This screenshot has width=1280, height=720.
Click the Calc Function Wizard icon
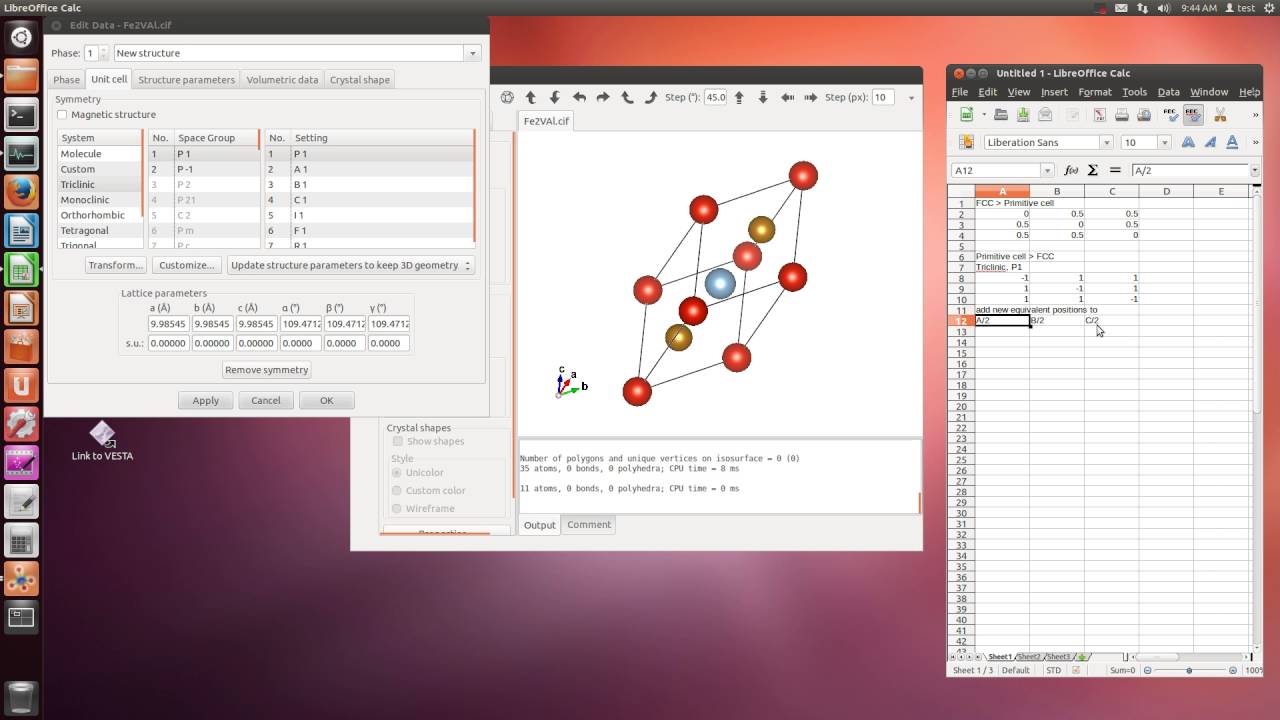tap(1071, 170)
